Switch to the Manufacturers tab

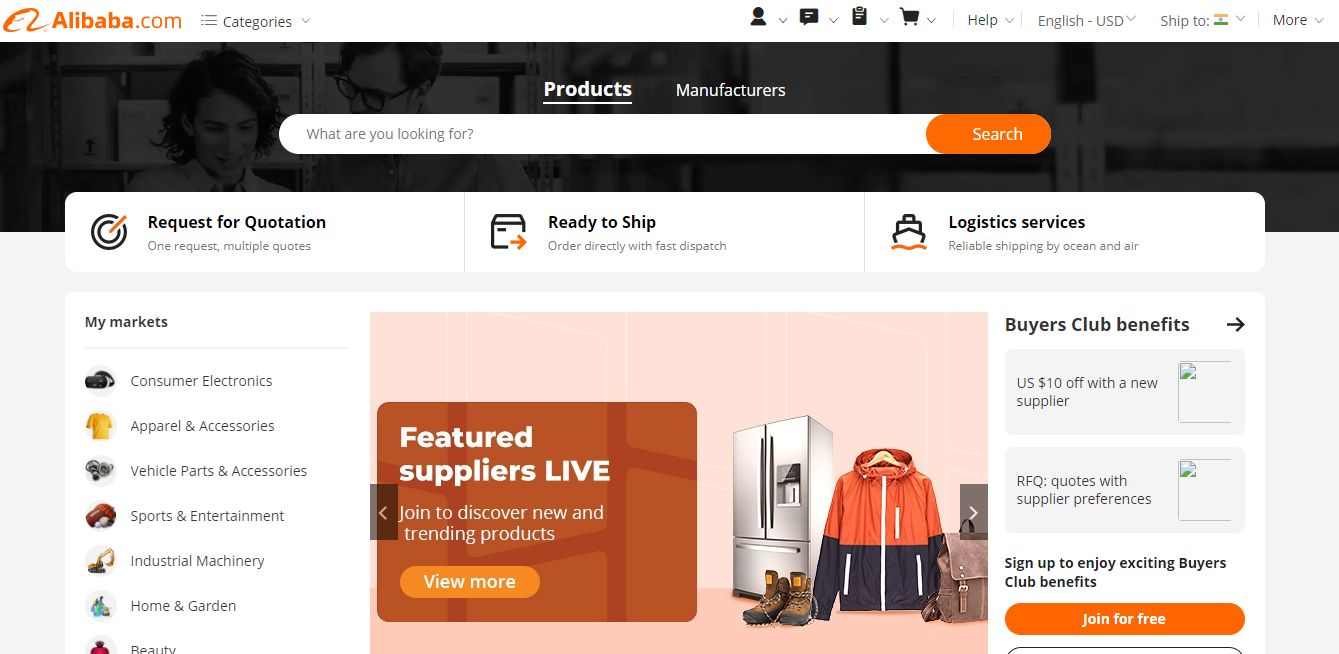tap(730, 90)
